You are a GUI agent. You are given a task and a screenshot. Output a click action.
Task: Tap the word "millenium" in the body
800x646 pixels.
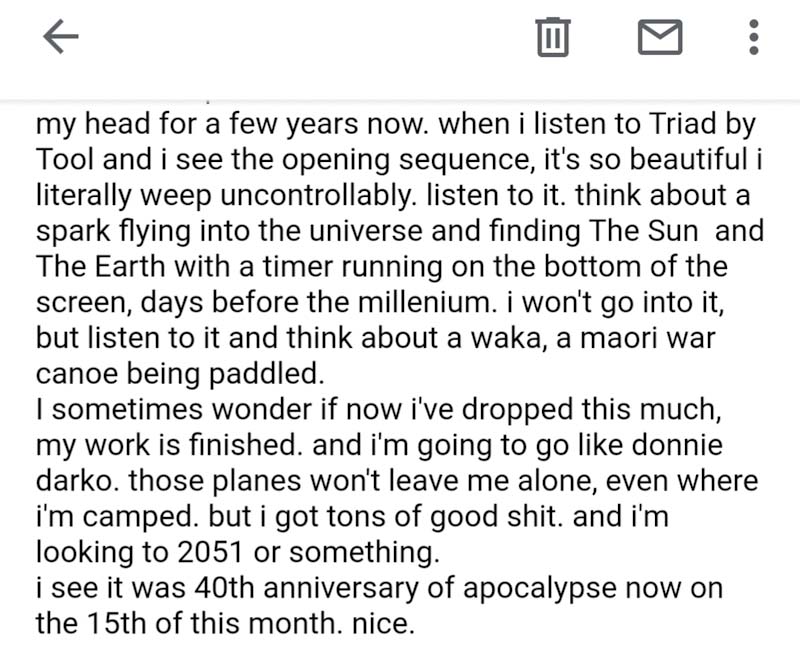[x=501, y=302]
